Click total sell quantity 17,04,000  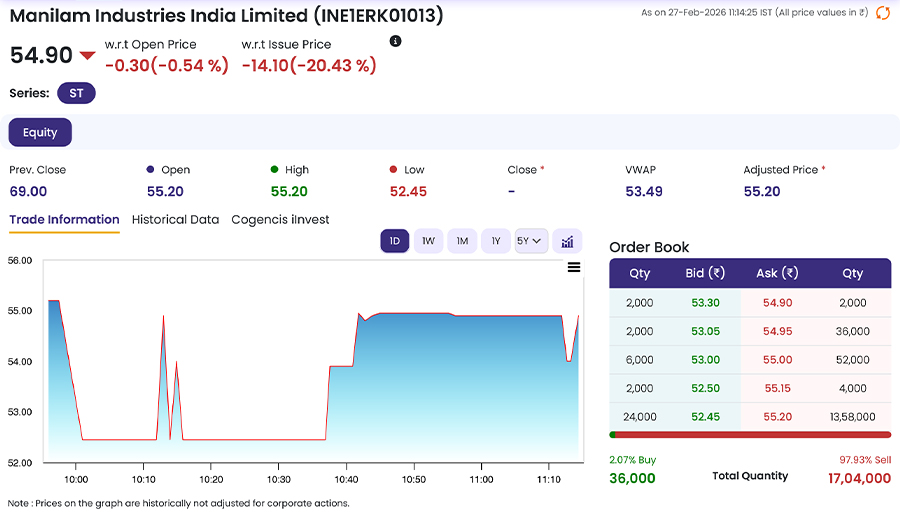pos(859,478)
